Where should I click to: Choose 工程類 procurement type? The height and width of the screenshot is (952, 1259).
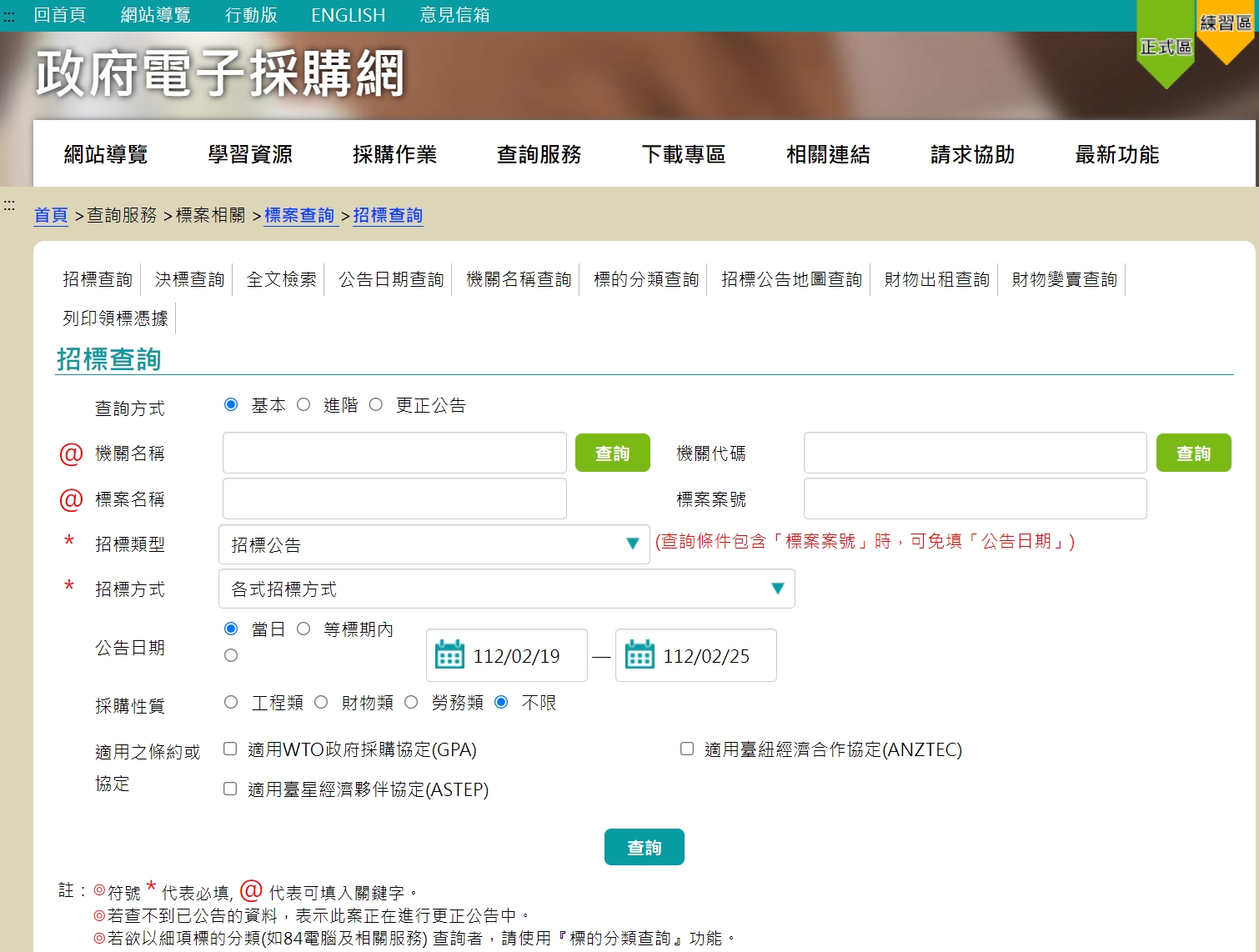click(231, 702)
